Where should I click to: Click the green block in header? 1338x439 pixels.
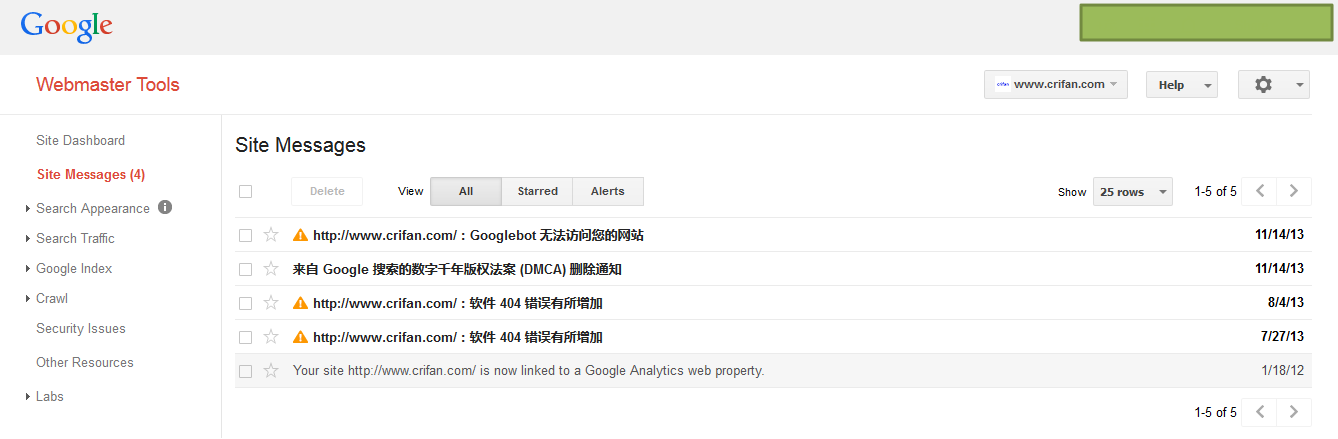[1205, 22]
